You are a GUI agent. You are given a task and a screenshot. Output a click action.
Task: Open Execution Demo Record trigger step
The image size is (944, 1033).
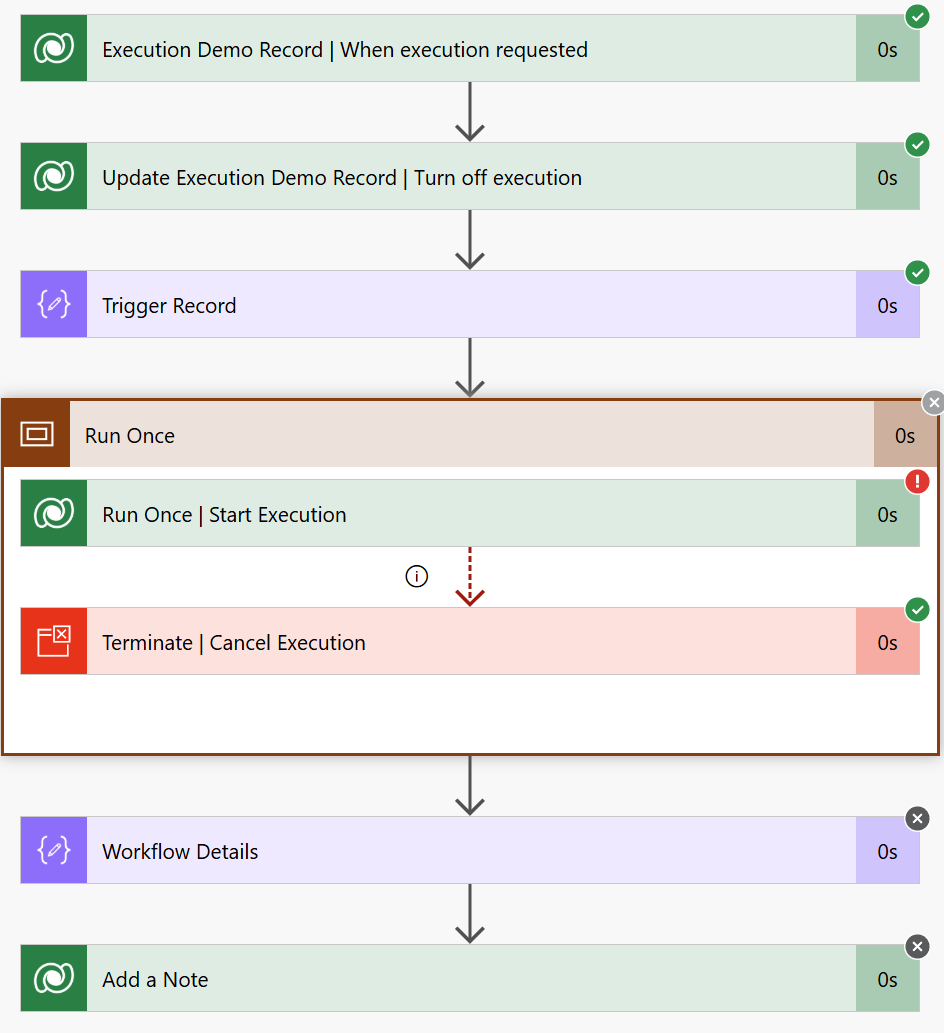pyautogui.click(x=471, y=49)
